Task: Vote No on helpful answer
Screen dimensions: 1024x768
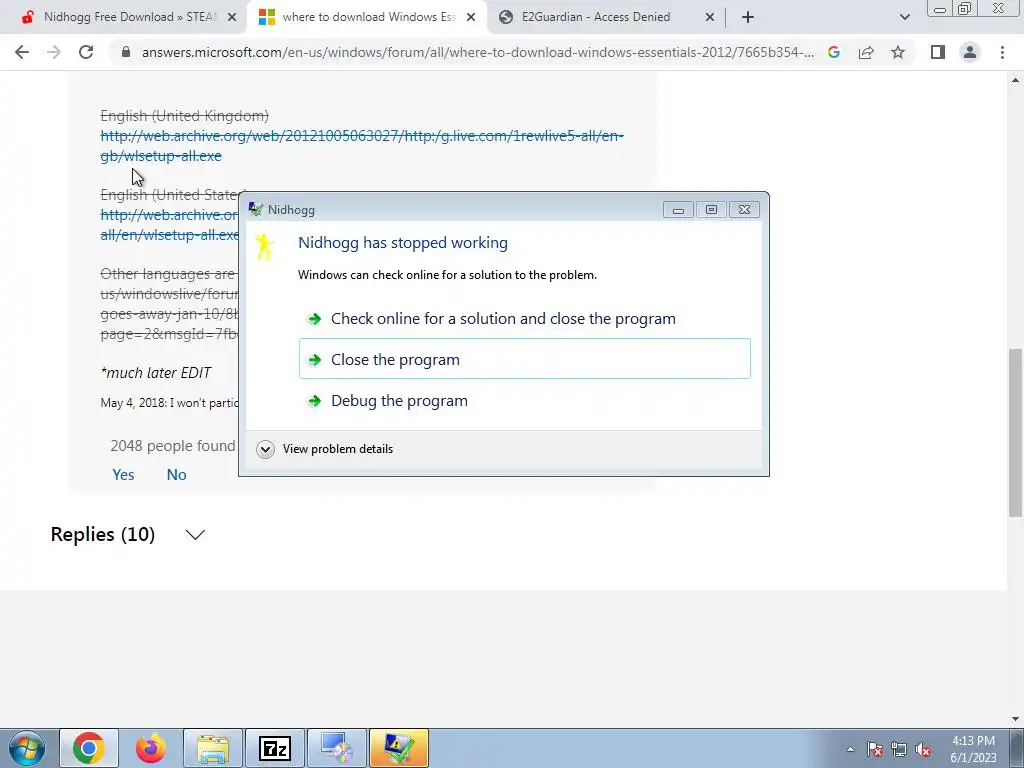Action: pyautogui.click(x=176, y=475)
